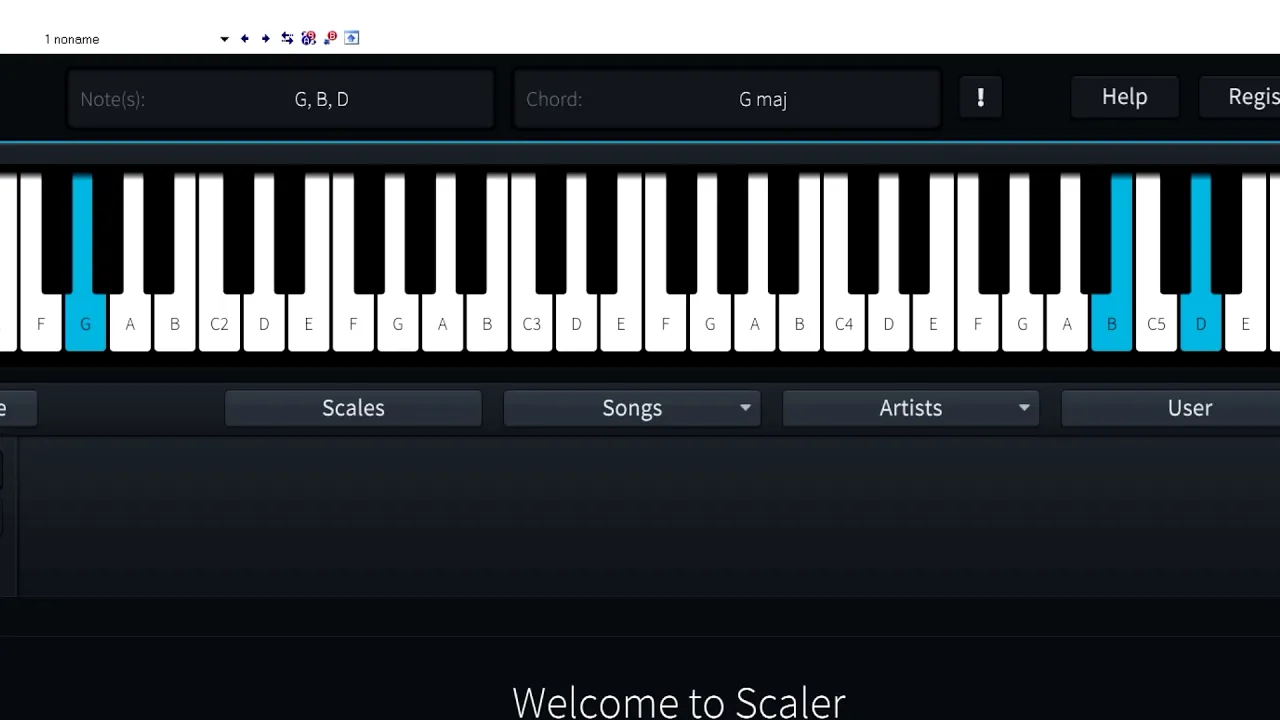Viewport: 1280px width, 720px height.
Task: Play the G key in the C2 octave
Action: point(398,324)
